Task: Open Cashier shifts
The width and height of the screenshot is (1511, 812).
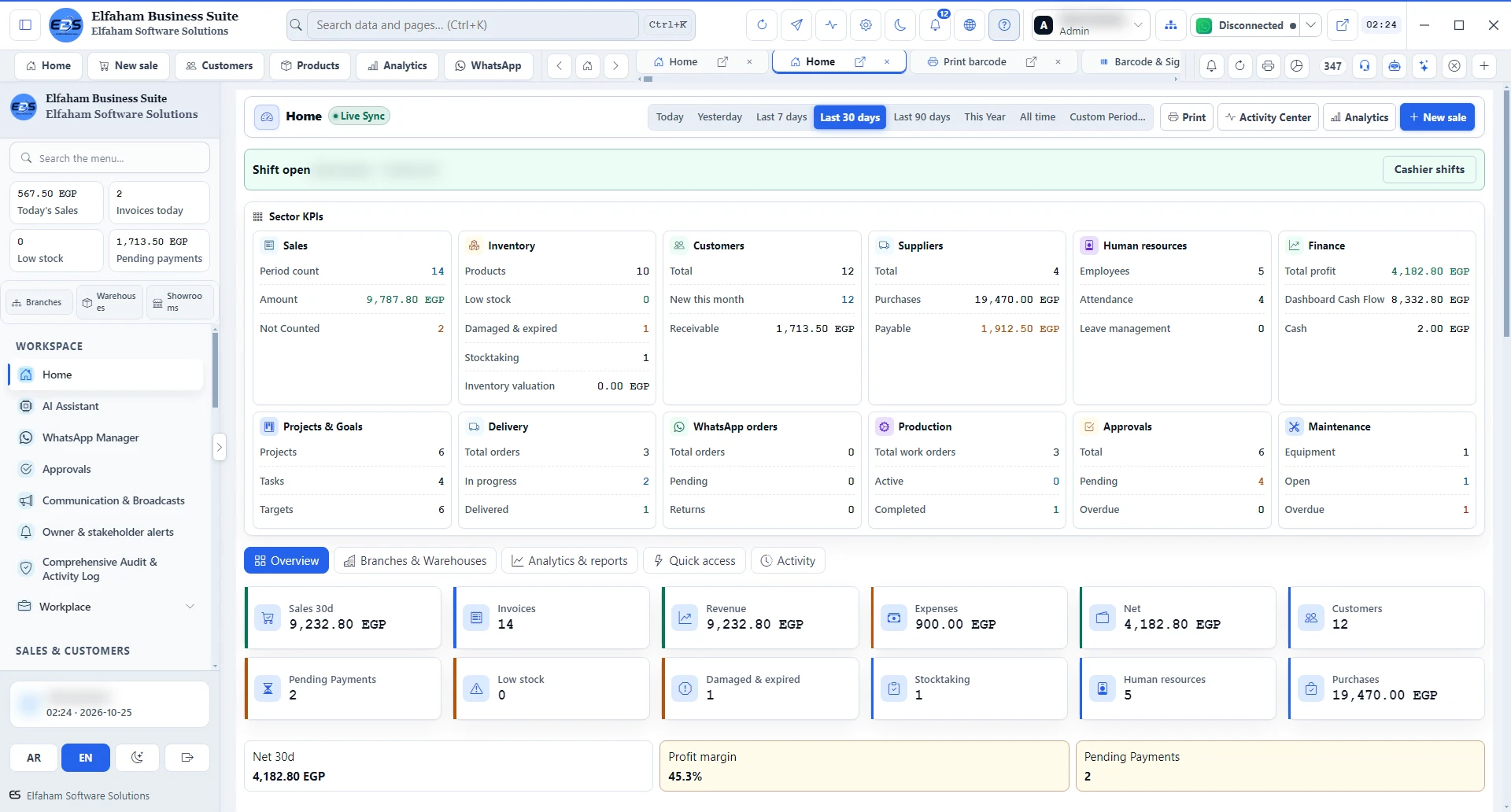Action: (x=1429, y=169)
